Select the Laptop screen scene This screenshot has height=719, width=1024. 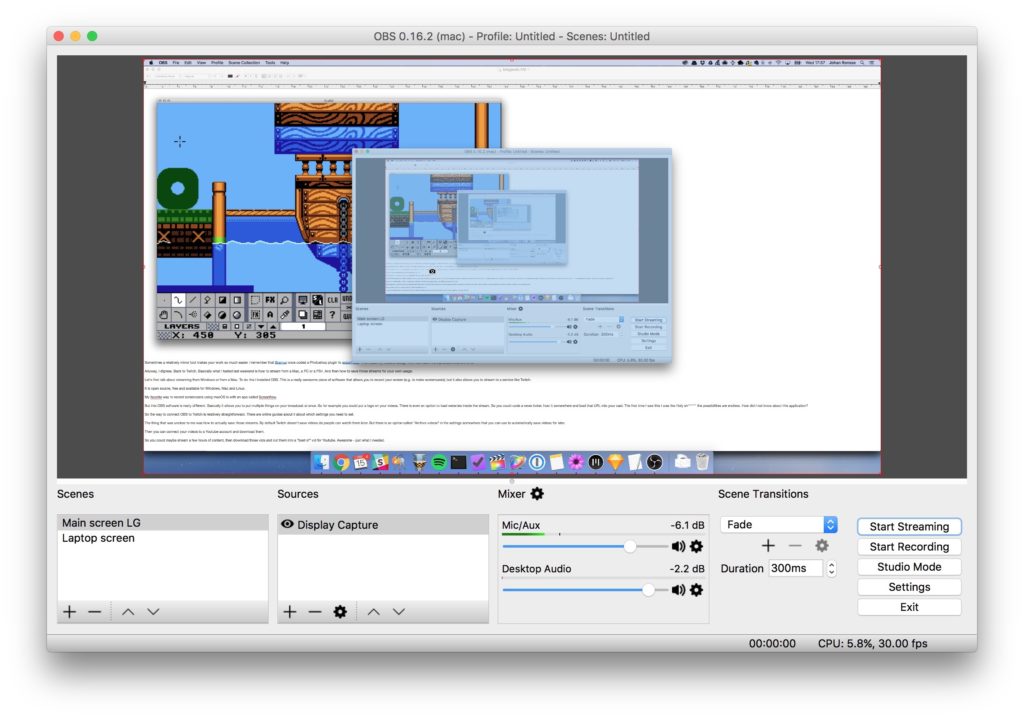click(x=163, y=538)
